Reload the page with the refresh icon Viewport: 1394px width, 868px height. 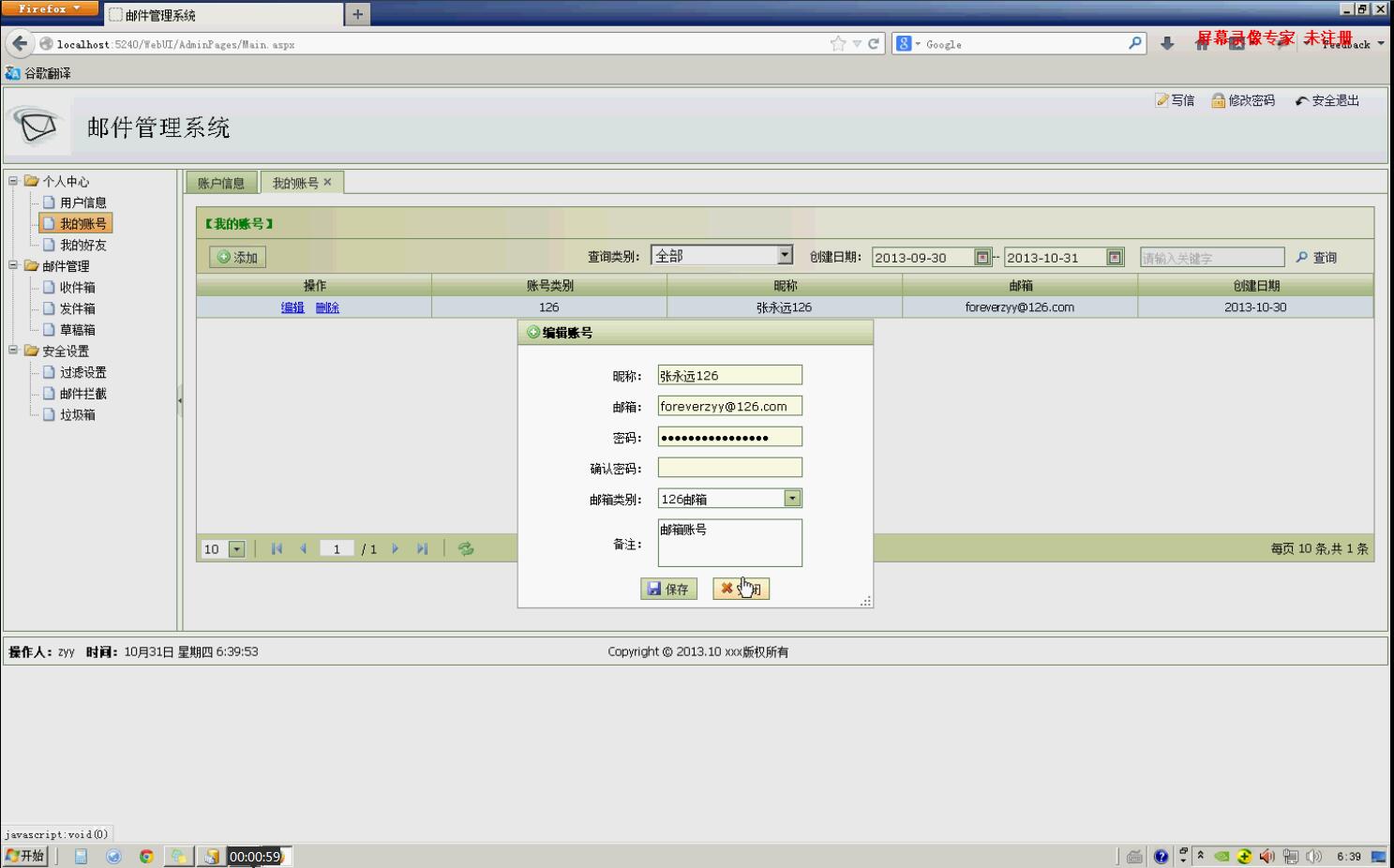pyautogui.click(x=874, y=43)
